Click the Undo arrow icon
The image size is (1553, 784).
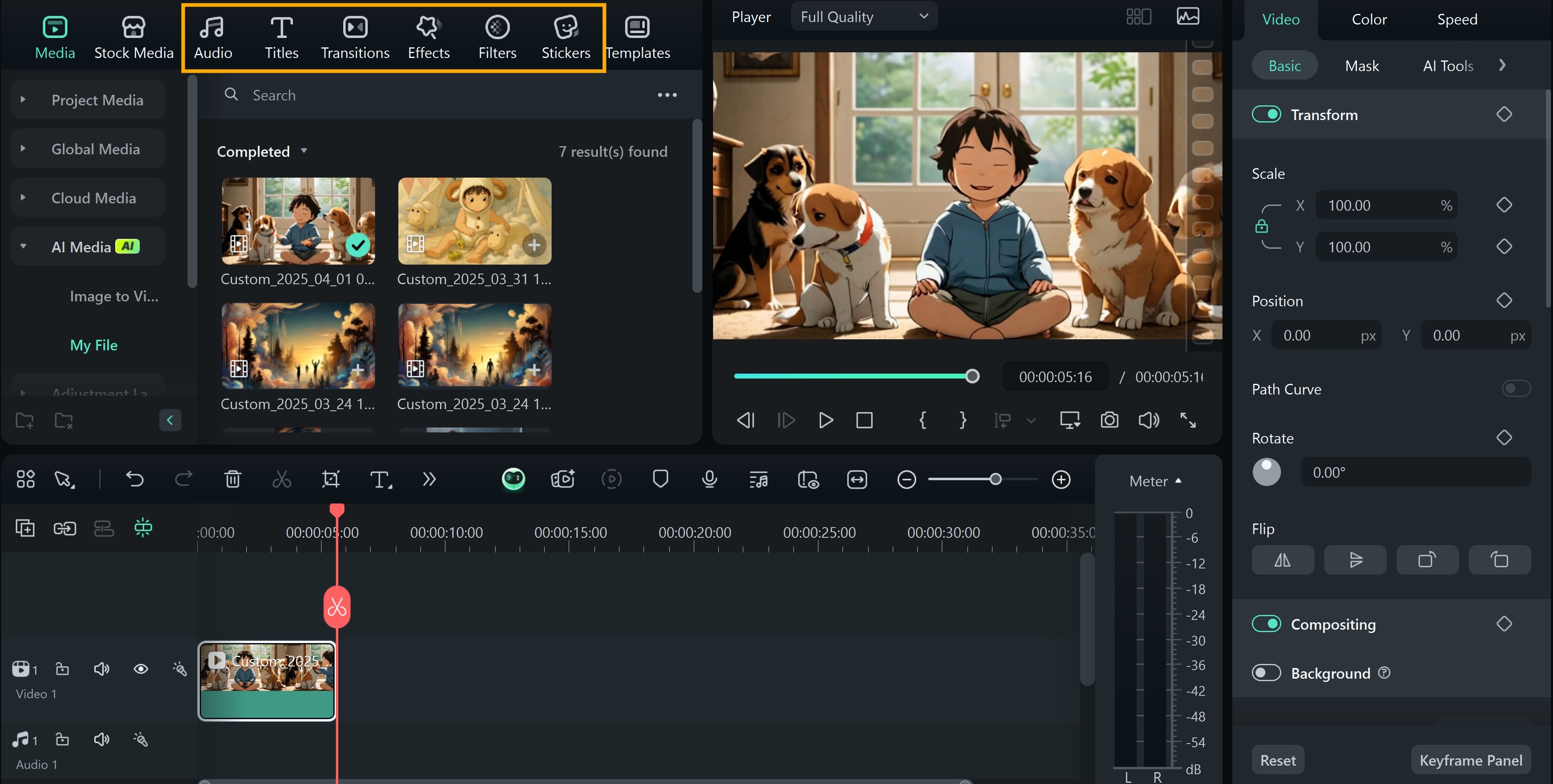tap(134, 479)
